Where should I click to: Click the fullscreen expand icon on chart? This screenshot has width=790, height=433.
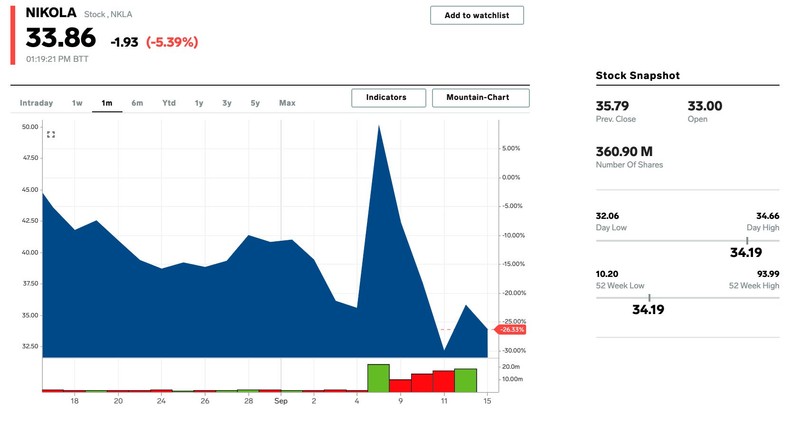coord(51,134)
